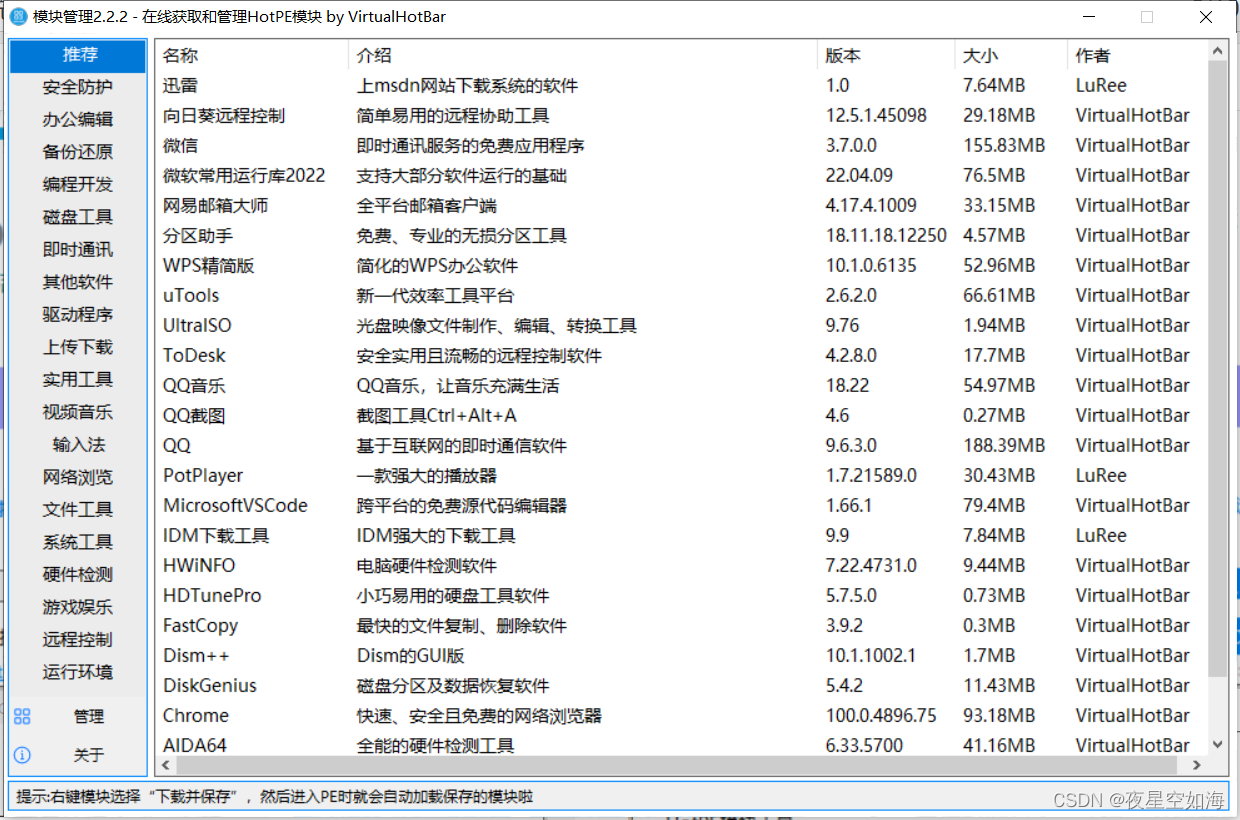Open the 上传下载 category
Image resolution: width=1240 pixels, height=820 pixels.
pyautogui.click(x=79, y=347)
